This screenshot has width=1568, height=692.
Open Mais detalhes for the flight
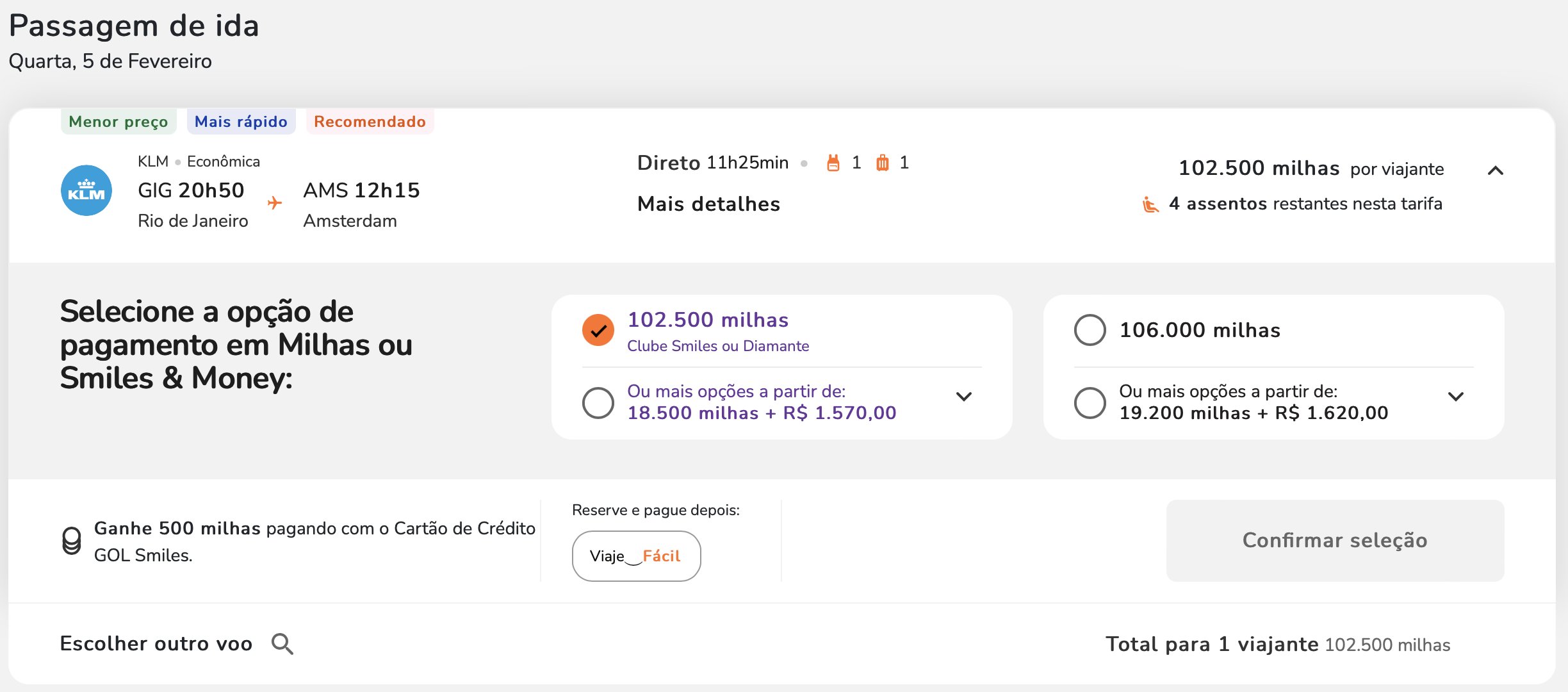[708, 204]
